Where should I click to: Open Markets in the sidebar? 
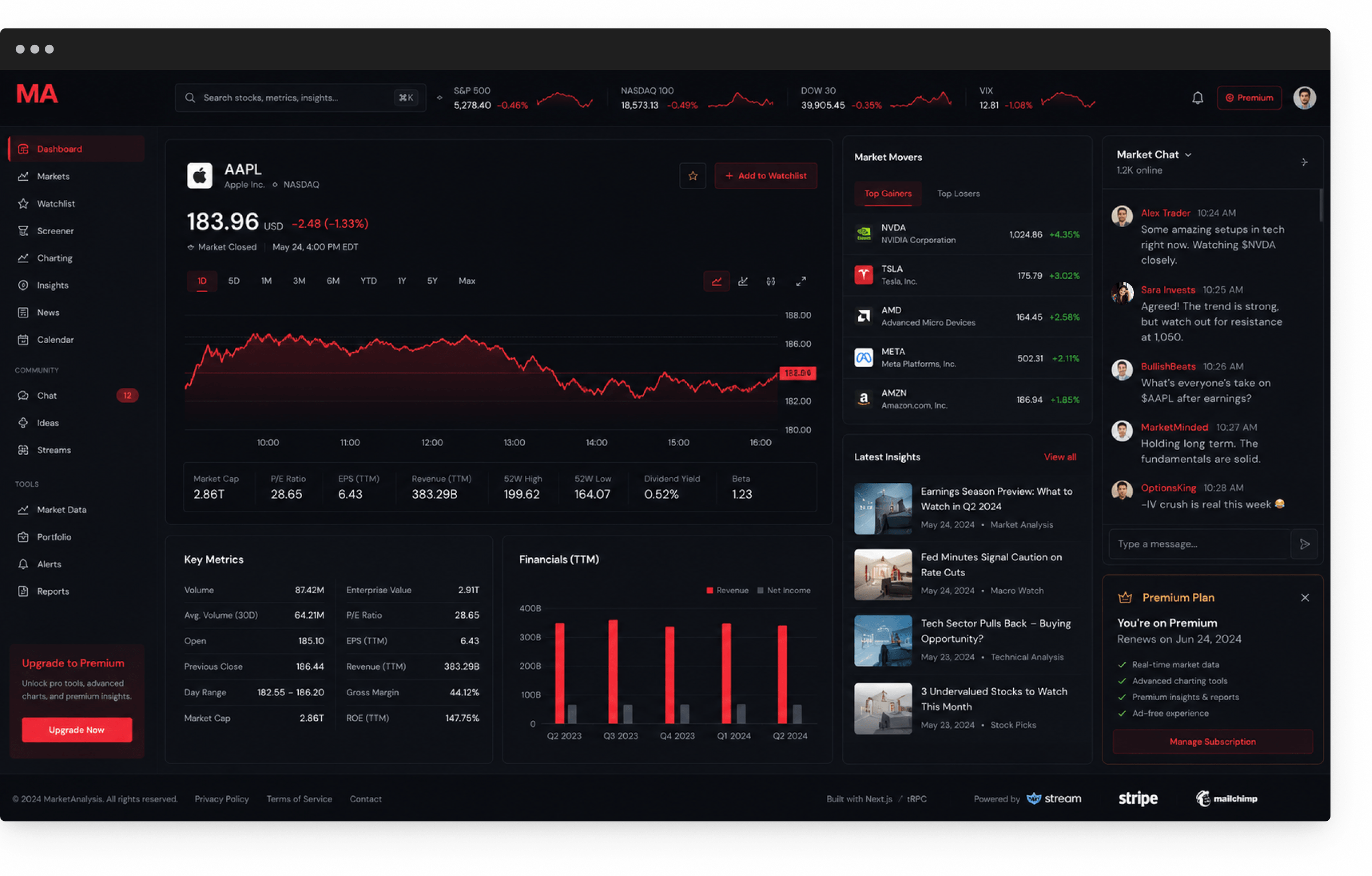(77, 176)
